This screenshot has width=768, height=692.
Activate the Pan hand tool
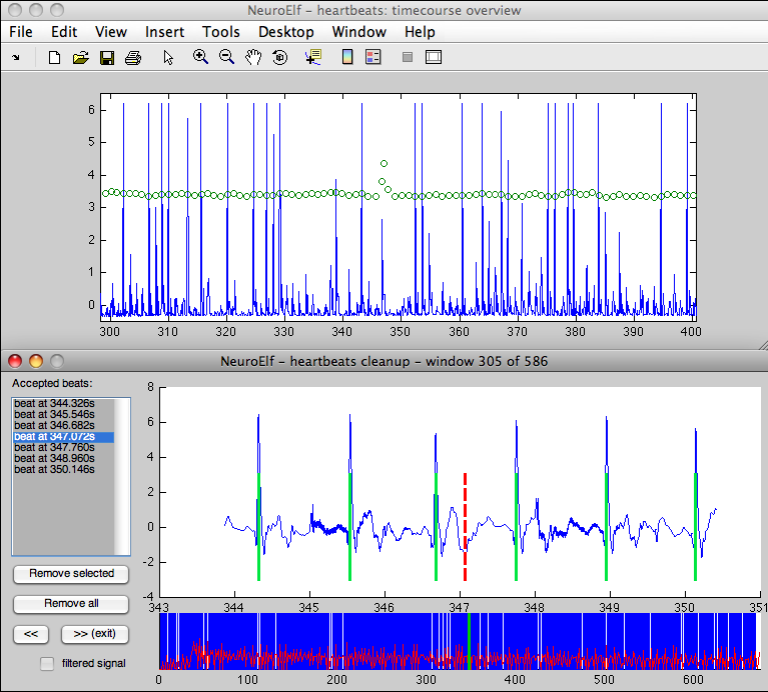(253, 58)
